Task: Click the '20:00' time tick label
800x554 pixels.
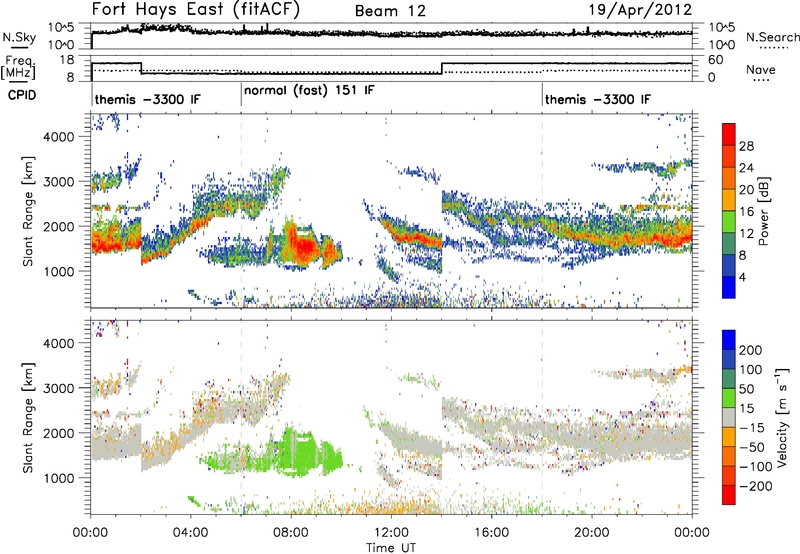Action: pos(592,533)
